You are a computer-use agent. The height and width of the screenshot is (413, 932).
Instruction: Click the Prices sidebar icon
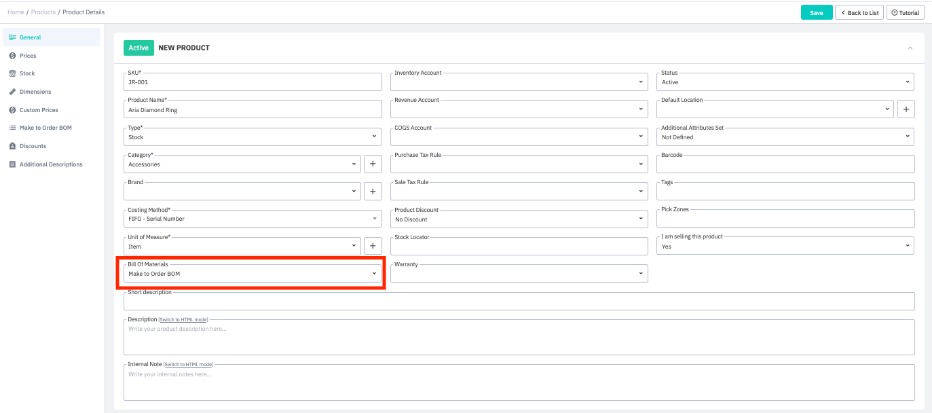12,55
